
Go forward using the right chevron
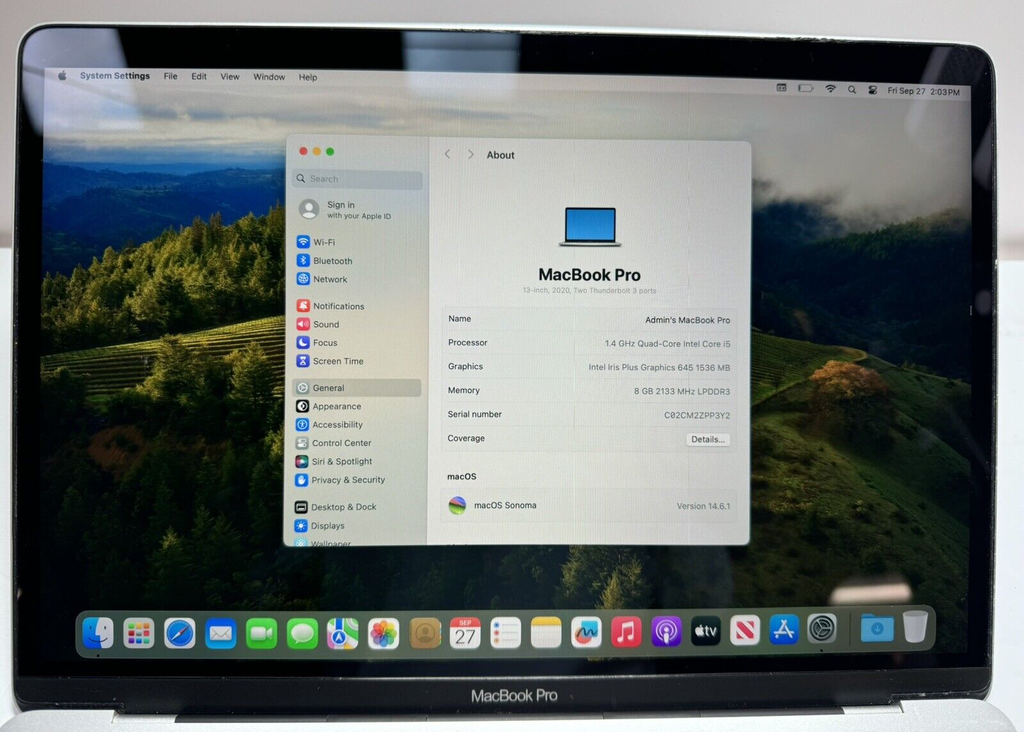470,155
